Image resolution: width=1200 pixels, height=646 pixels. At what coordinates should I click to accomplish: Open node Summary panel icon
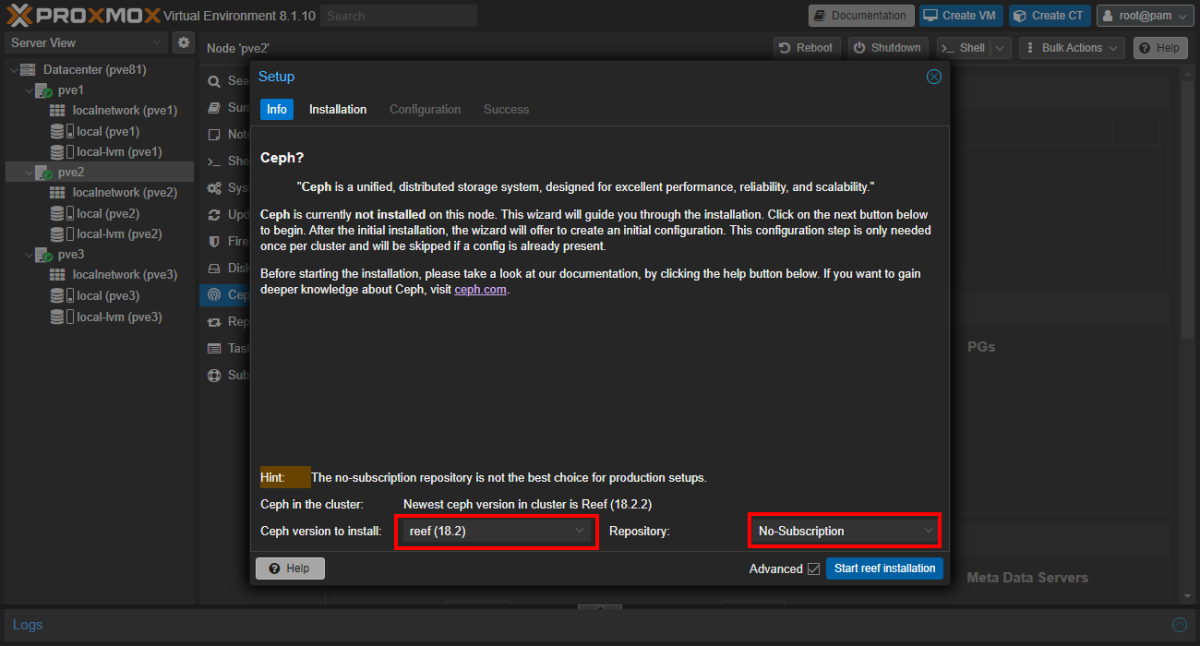[x=214, y=108]
